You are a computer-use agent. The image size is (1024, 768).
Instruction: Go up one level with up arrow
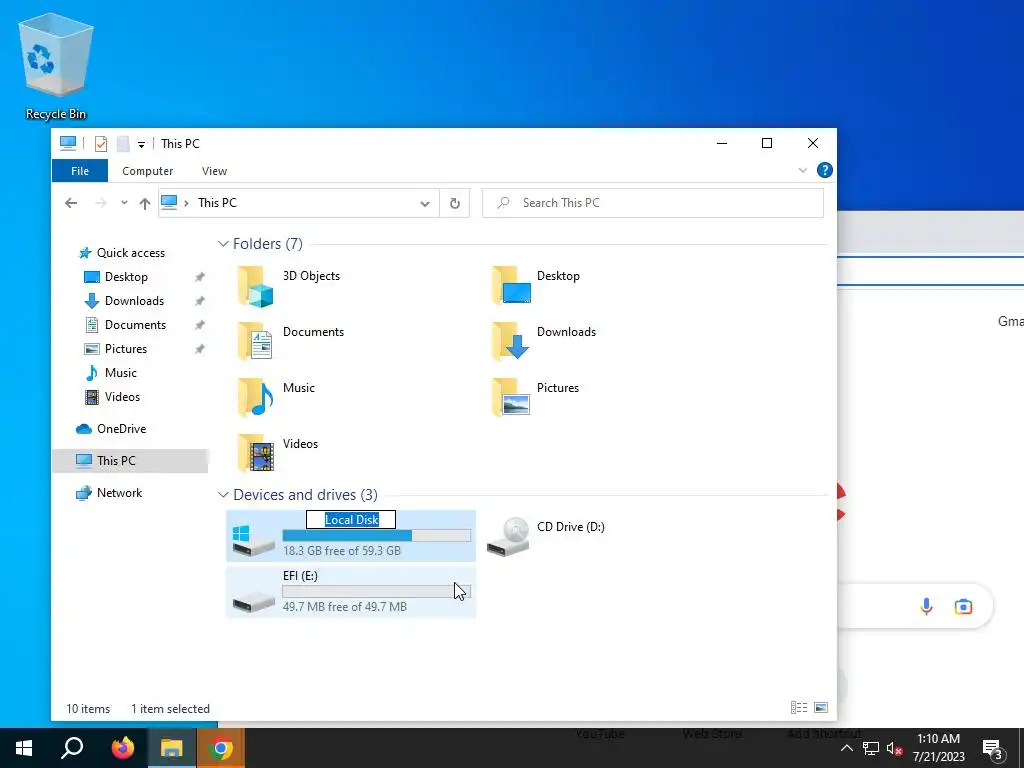145,203
